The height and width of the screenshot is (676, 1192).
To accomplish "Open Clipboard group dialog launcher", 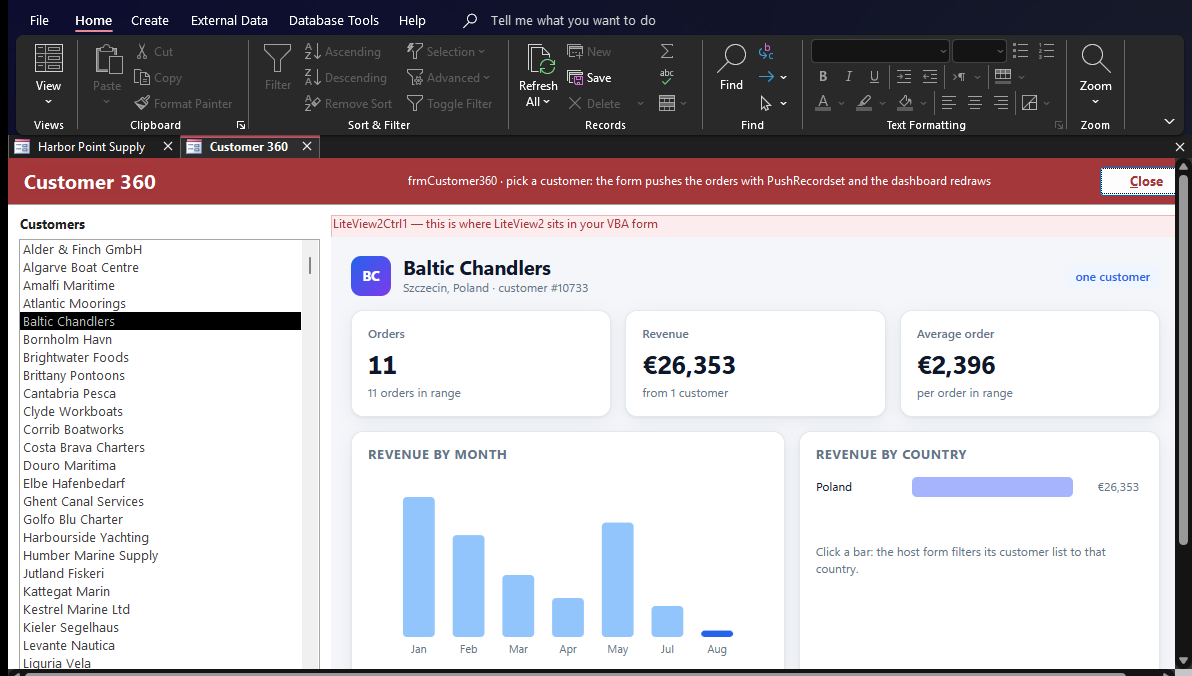I will point(241,125).
